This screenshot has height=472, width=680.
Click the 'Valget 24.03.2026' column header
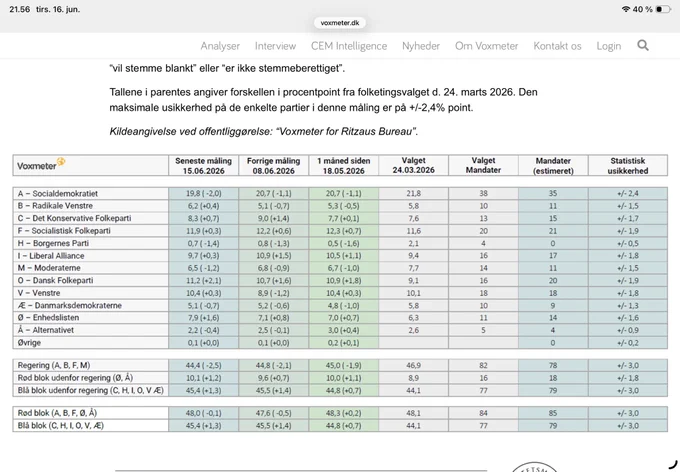pyautogui.click(x=414, y=165)
